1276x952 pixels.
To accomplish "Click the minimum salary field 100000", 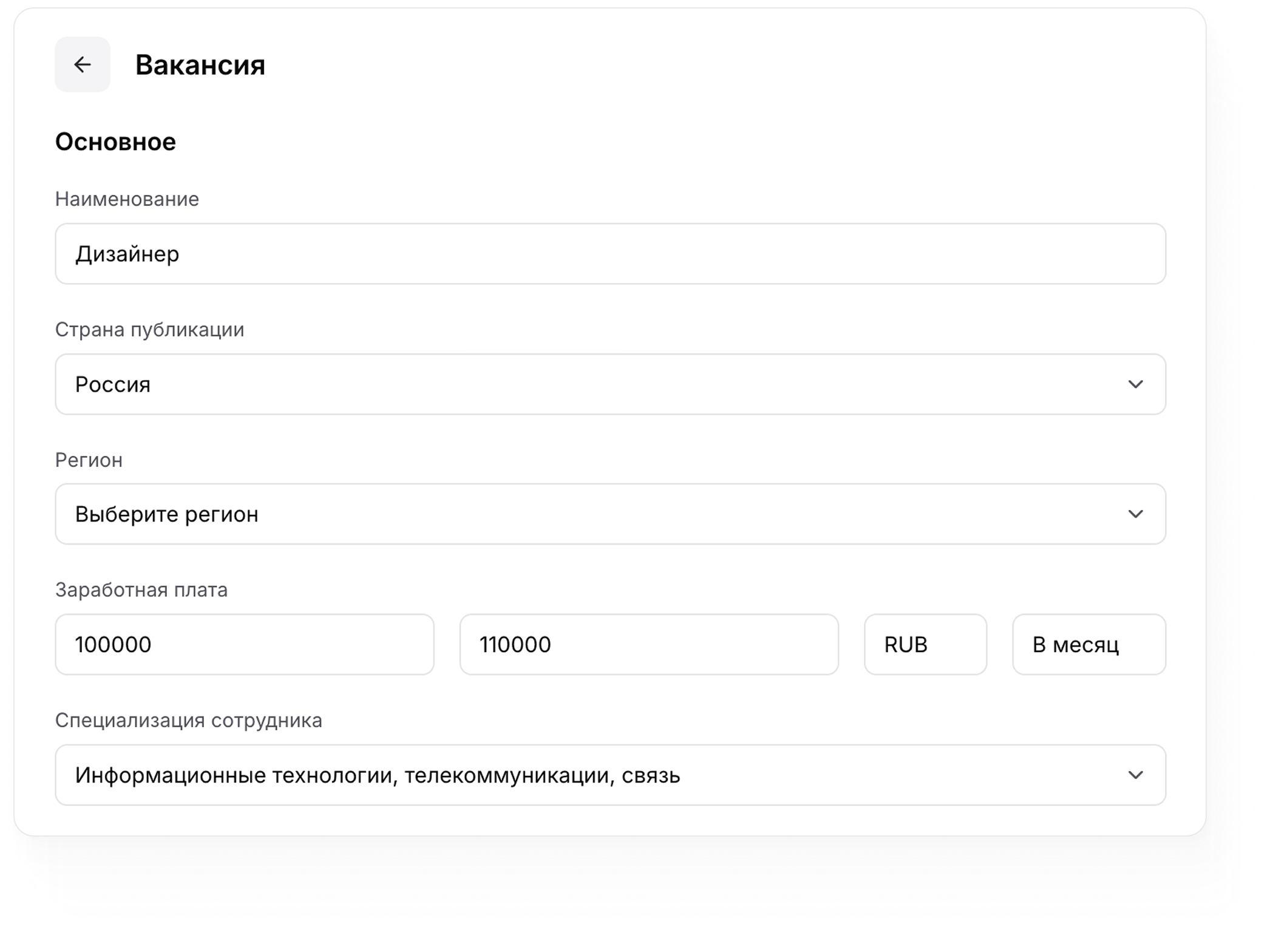I will pyautogui.click(x=244, y=644).
